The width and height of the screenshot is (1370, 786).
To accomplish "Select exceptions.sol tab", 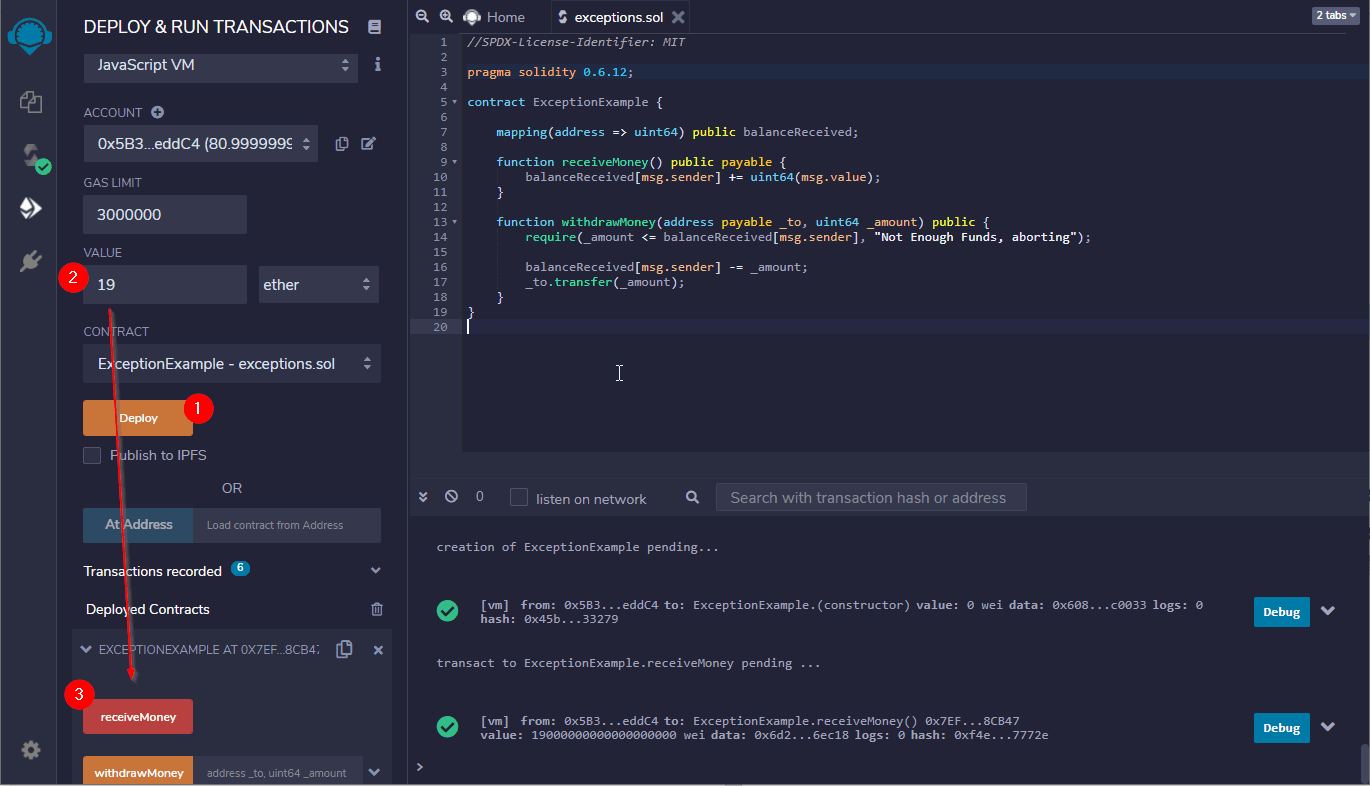I will coord(621,17).
